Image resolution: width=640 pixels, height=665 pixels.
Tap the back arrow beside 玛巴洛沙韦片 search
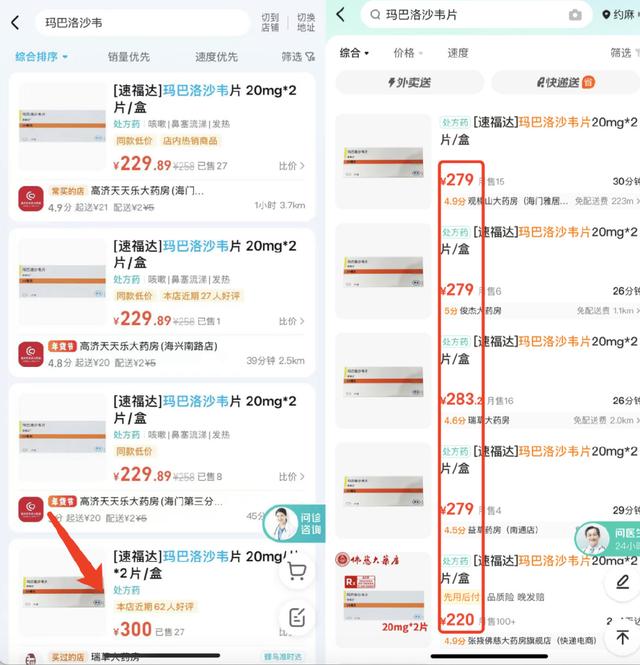coord(341,14)
